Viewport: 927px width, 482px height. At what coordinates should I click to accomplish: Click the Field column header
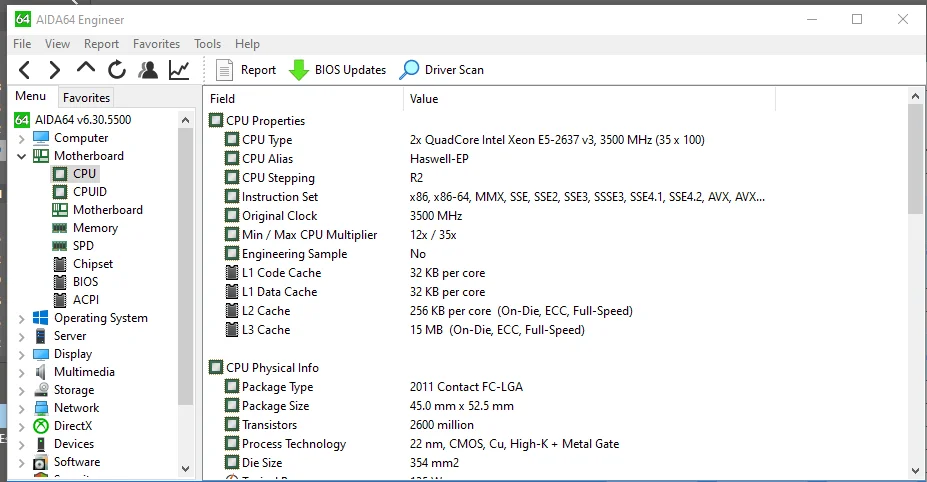click(x=303, y=99)
